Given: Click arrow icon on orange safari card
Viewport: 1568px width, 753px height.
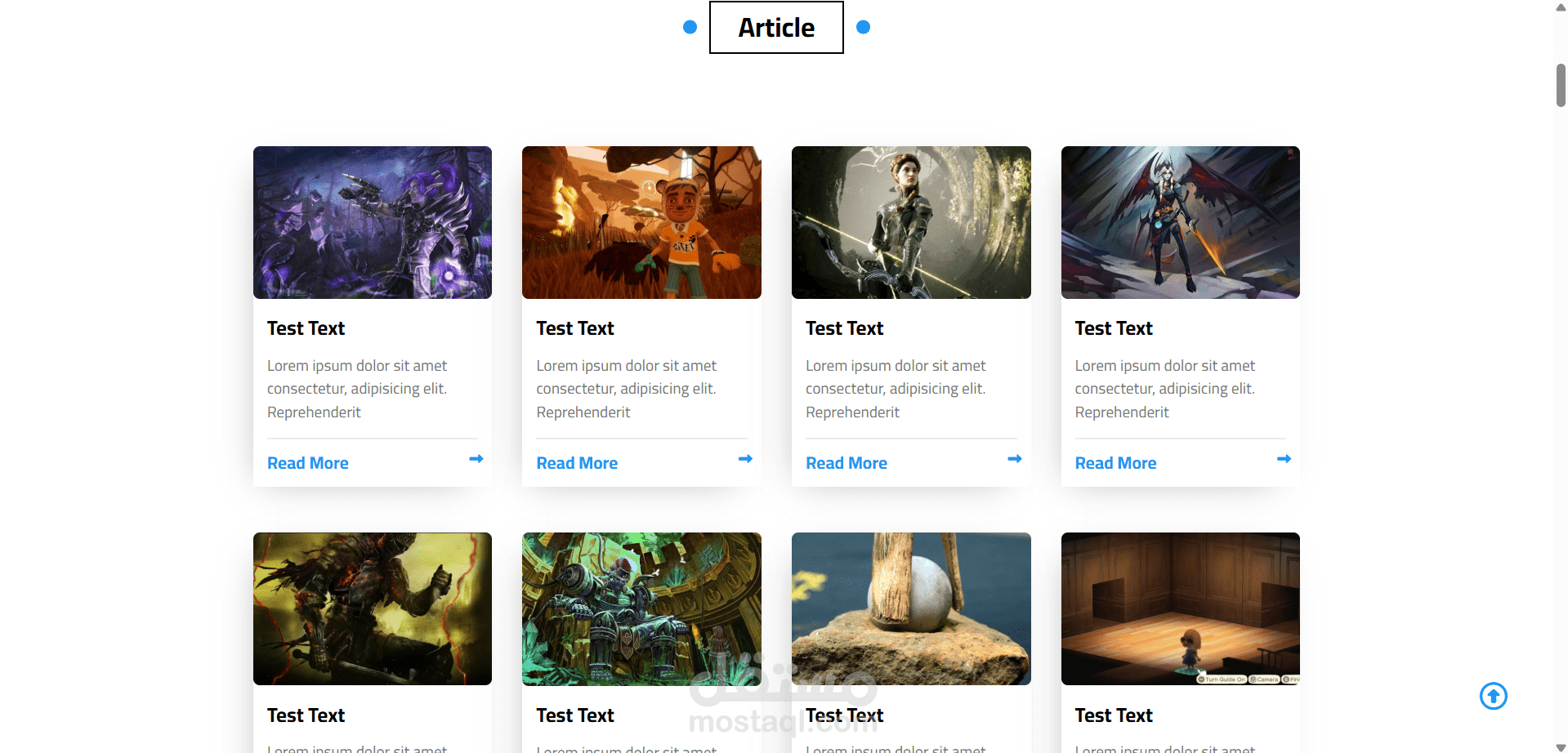Looking at the screenshot, I should [745, 459].
